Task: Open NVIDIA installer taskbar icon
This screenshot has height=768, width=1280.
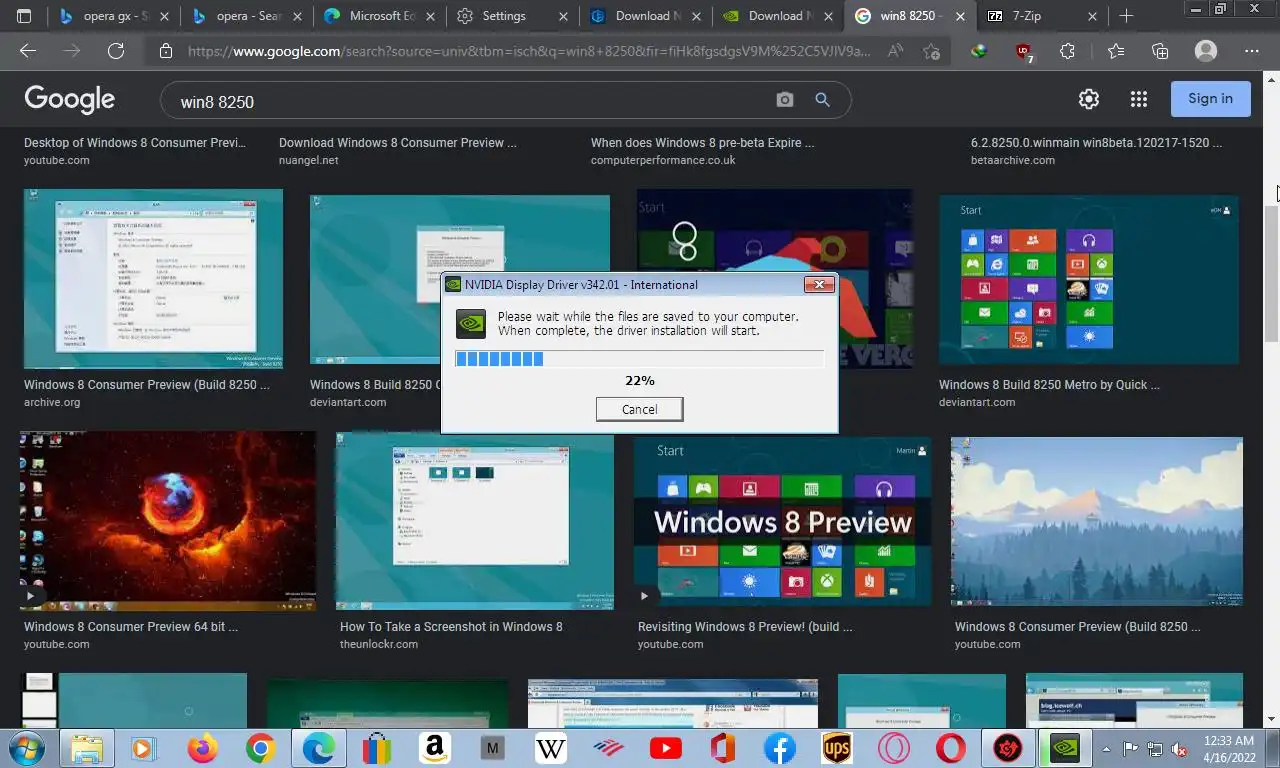Action: click(x=1065, y=748)
